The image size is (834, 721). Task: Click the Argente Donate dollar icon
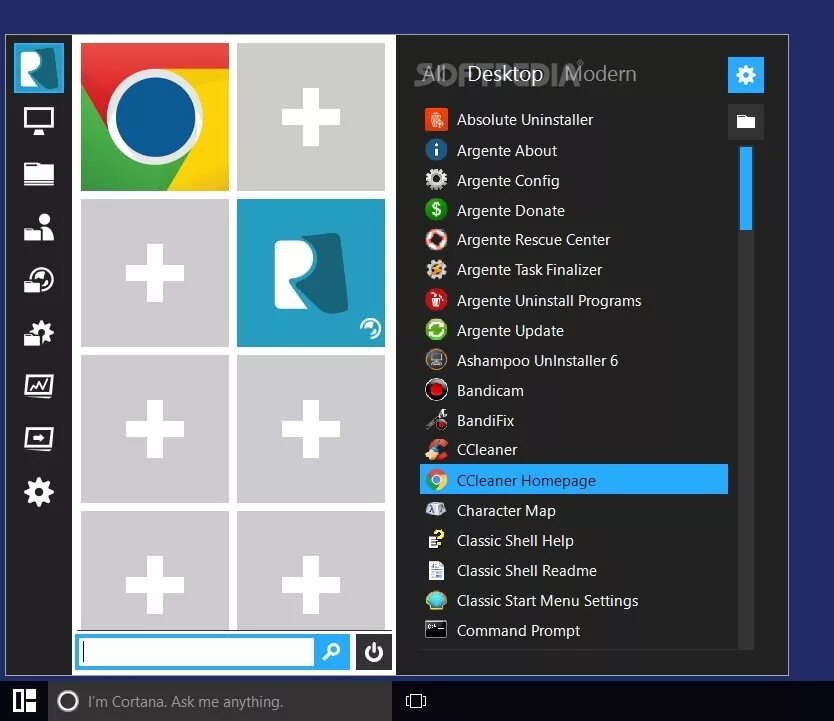tap(436, 209)
